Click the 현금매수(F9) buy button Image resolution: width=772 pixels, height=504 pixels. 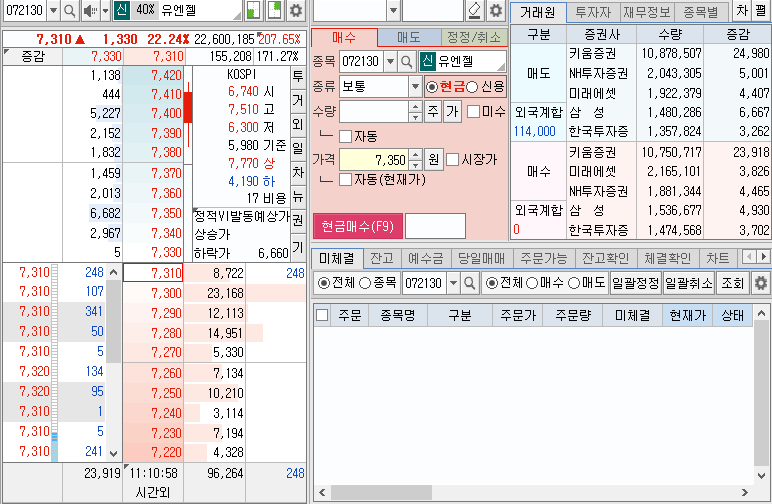tap(358, 226)
